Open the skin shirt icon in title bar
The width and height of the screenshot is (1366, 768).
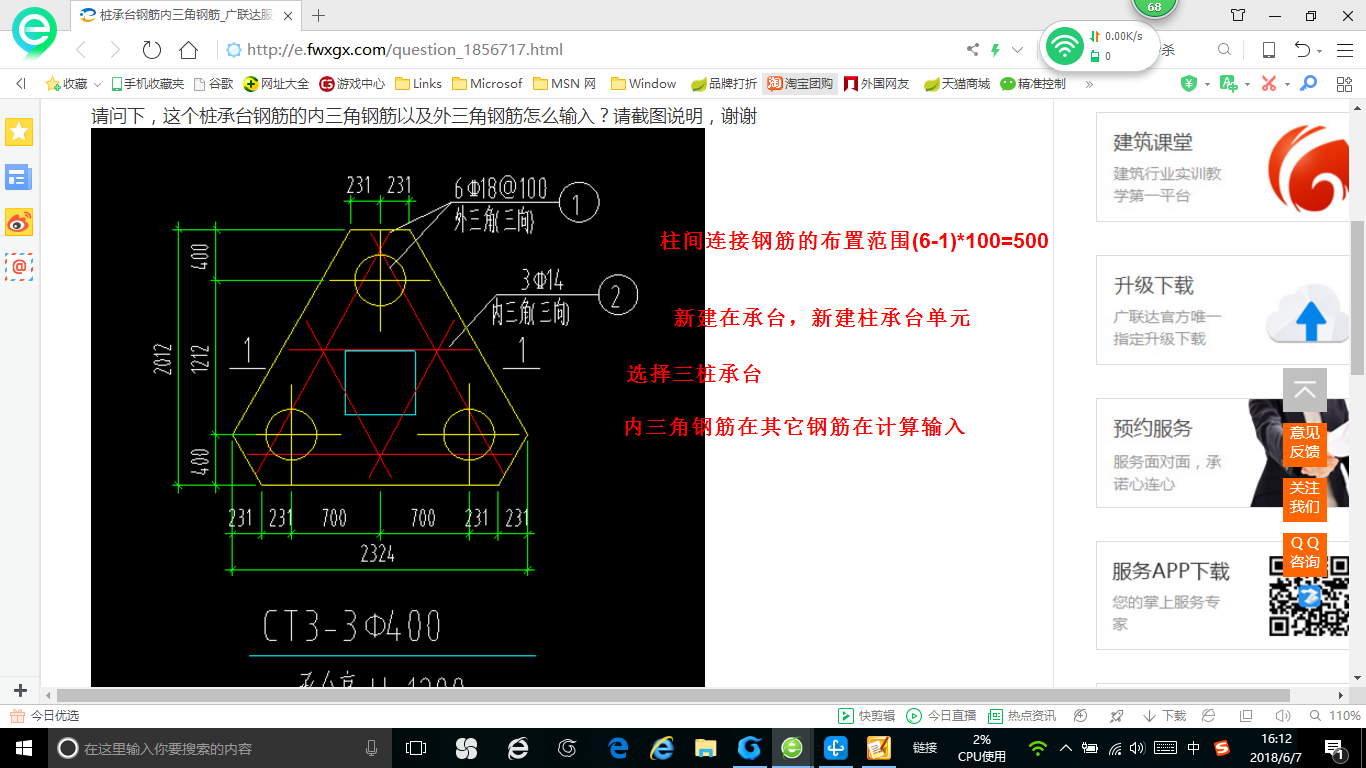coord(1238,15)
